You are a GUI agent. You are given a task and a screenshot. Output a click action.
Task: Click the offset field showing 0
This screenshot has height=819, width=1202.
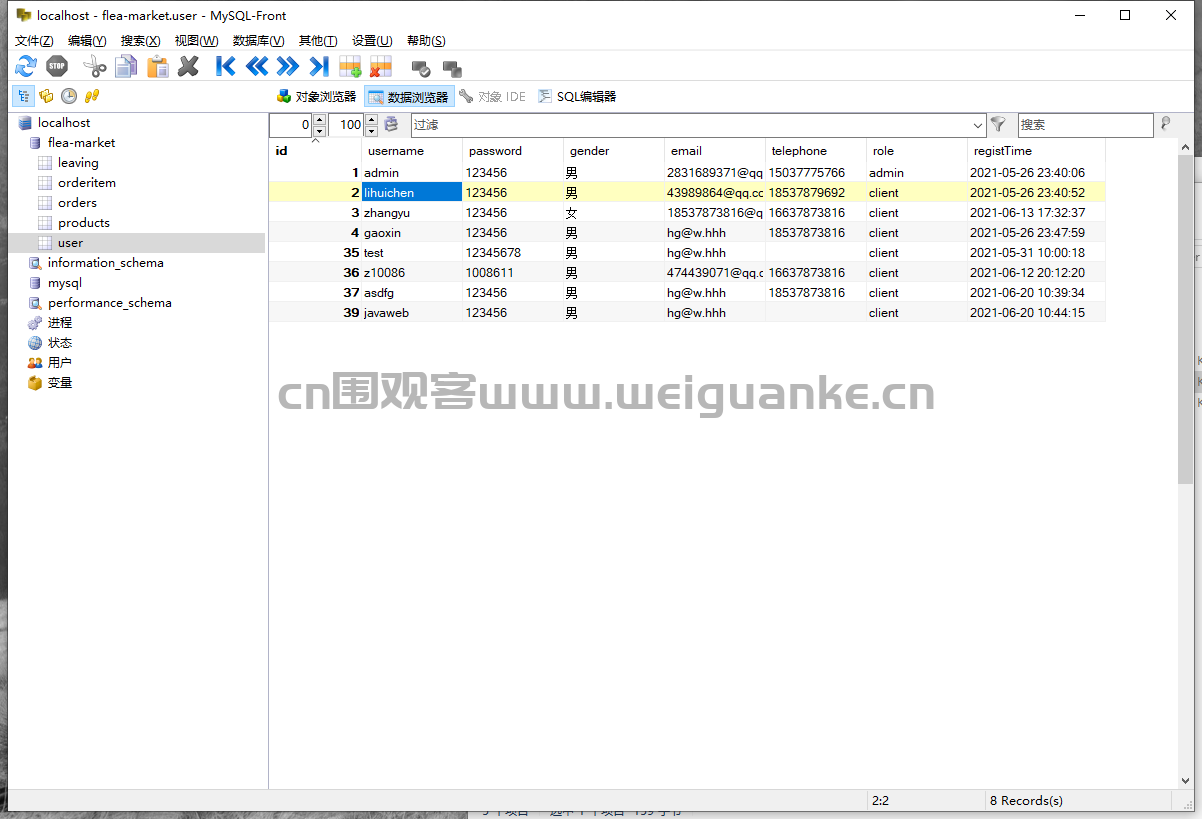tap(291, 125)
